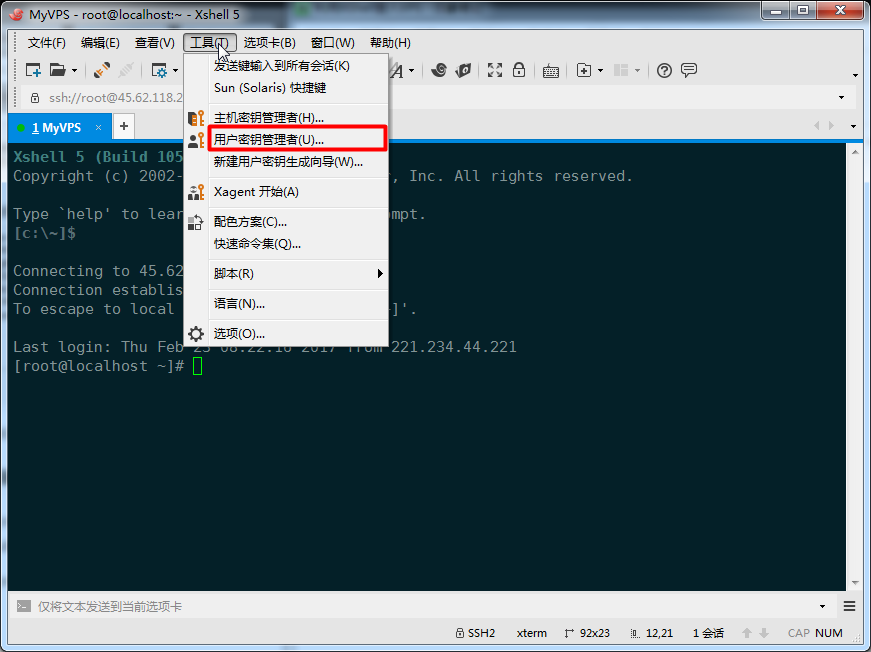Image resolution: width=871 pixels, height=652 pixels.
Task: Click the address bar lock icon
Action: click(35, 98)
